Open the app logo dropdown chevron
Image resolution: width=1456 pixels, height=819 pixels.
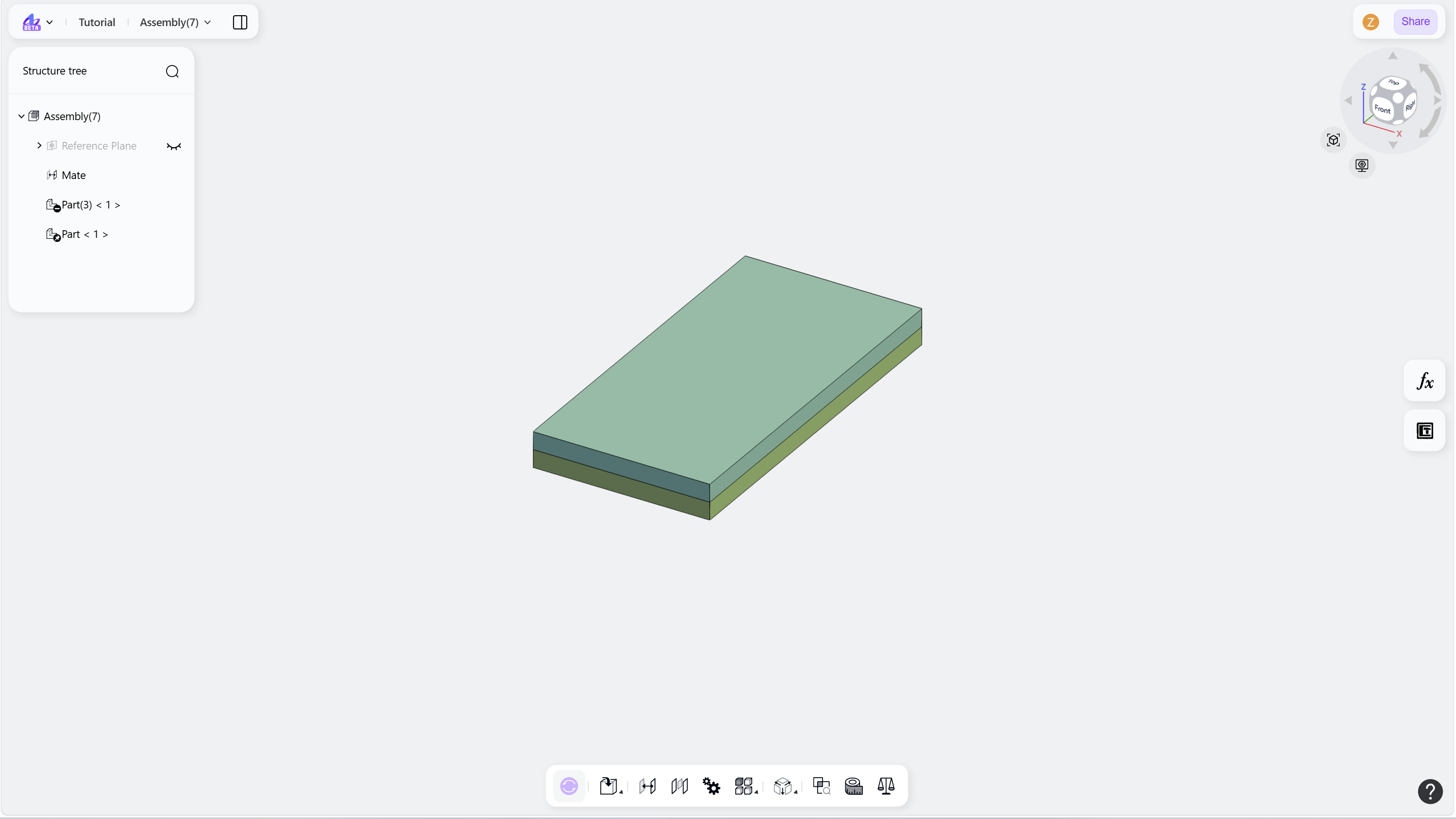pyautogui.click(x=50, y=23)
